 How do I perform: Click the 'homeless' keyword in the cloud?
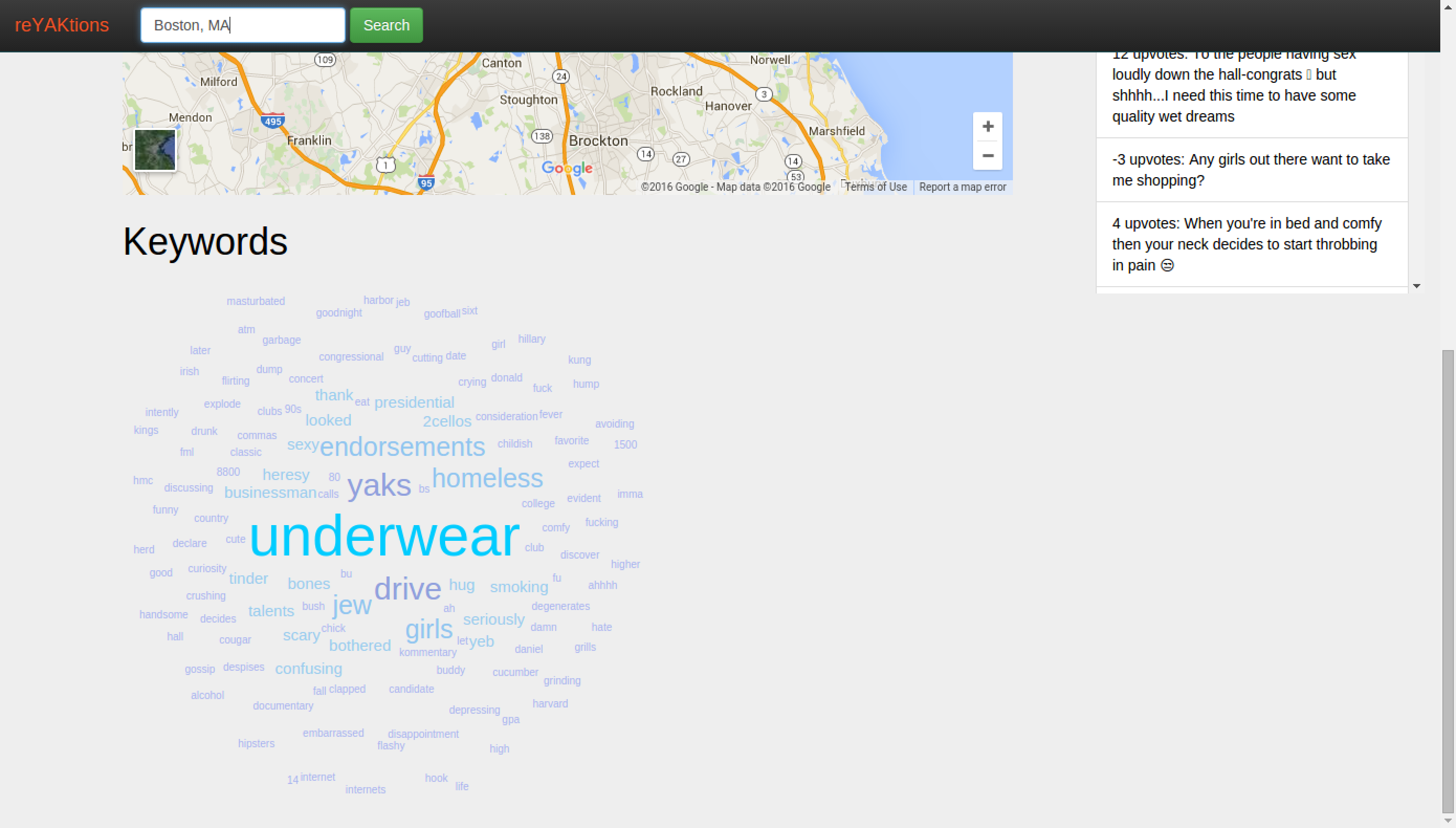coord(487,478)
